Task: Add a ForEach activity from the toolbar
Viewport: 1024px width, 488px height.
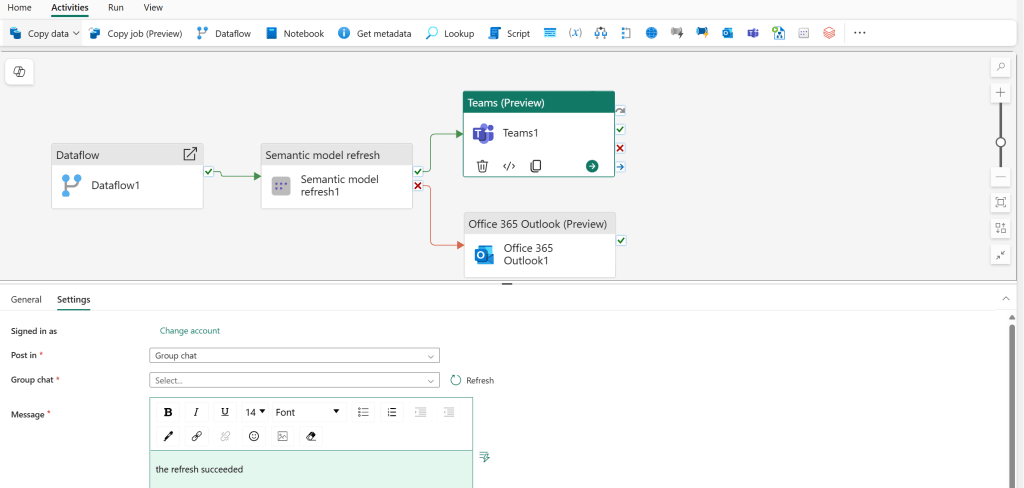Action: (626, 33)
